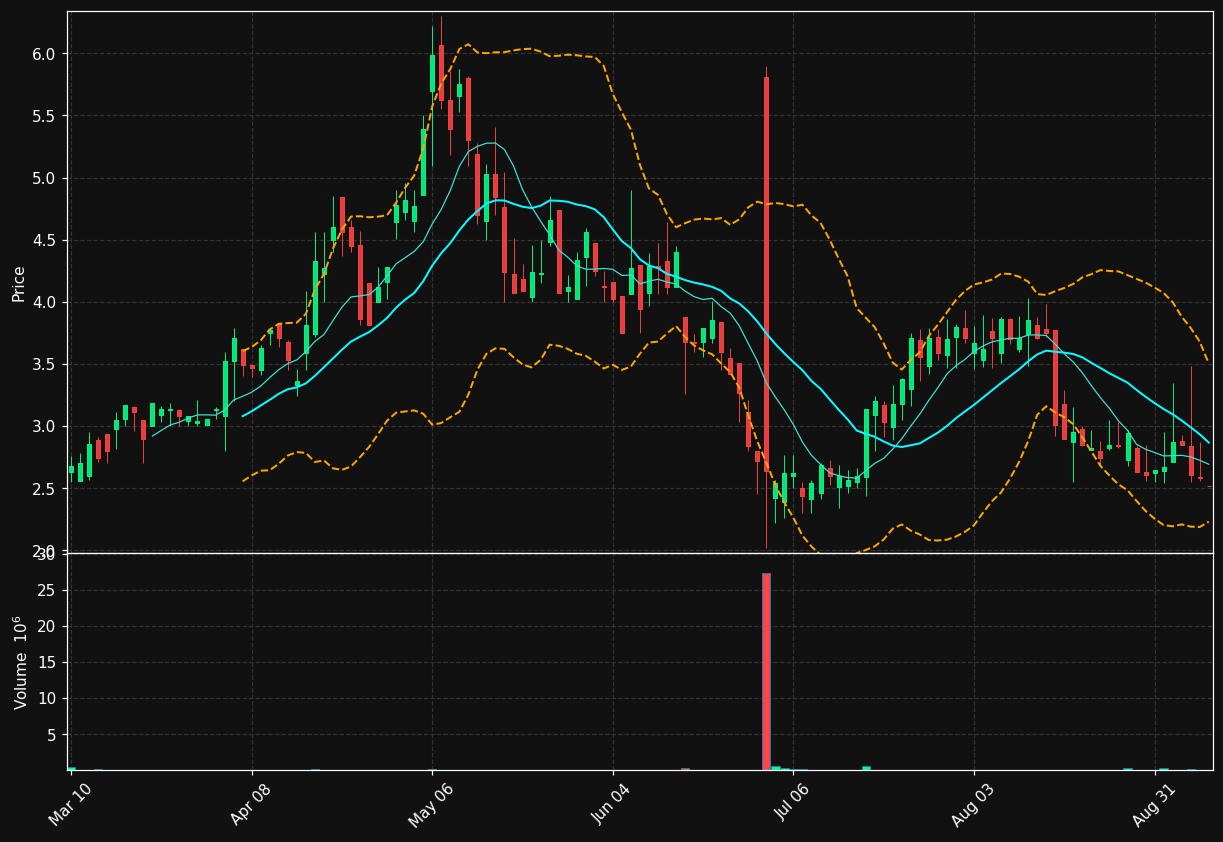
Task: Click the 'Mar 10' date label
Action: (70, 804)
